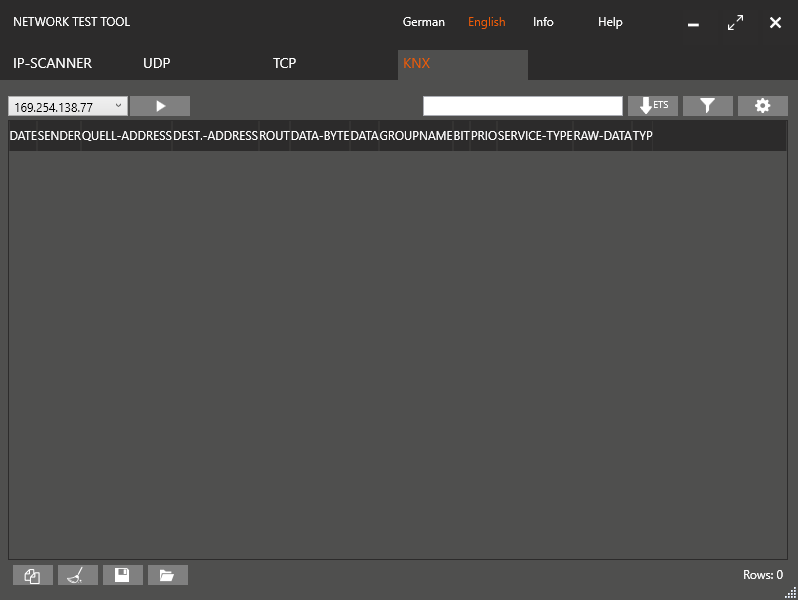
Task: Open settings via the gear icon
Action: pyautogui.click(x=762, y=106)
